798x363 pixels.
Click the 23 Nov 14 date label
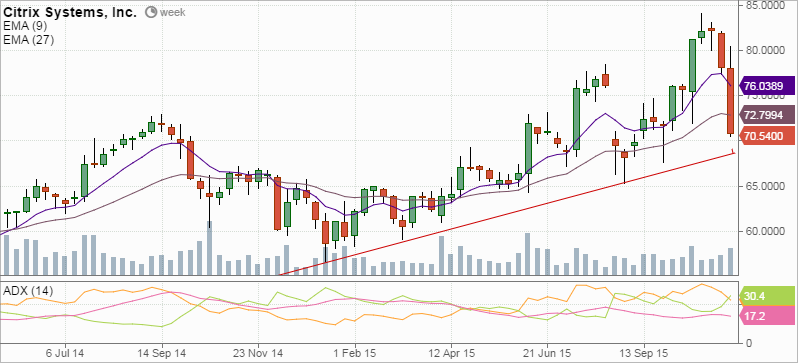258,352
